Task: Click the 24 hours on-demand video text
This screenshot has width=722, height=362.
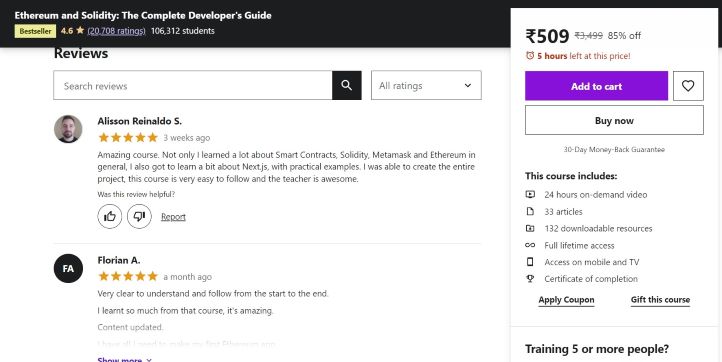Action: [595, 195]
